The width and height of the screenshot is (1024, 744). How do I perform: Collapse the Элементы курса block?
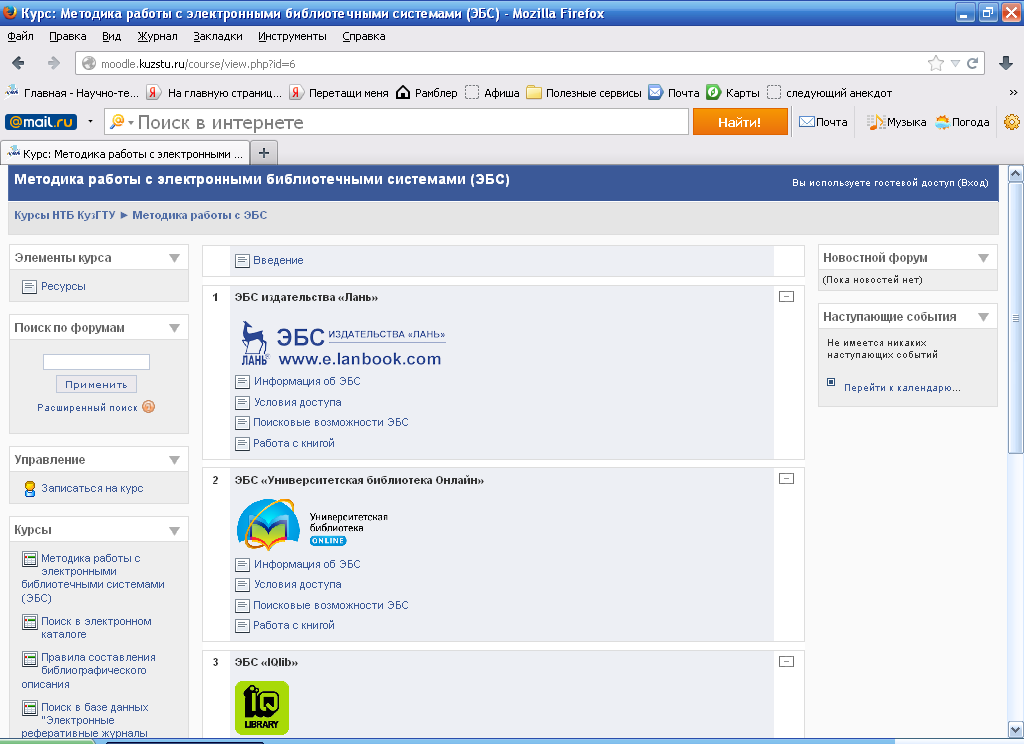coord(174,258)
